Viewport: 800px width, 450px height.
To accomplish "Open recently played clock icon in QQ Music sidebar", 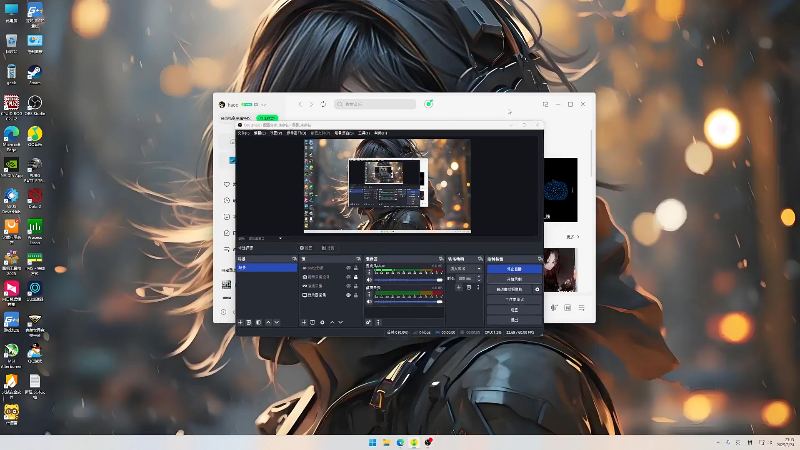I will point(227,201).
